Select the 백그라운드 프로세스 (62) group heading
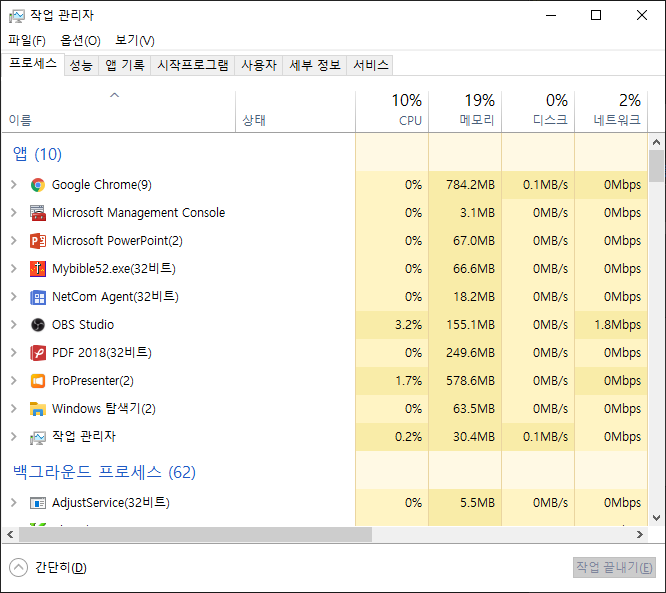 tap(104, 472)
